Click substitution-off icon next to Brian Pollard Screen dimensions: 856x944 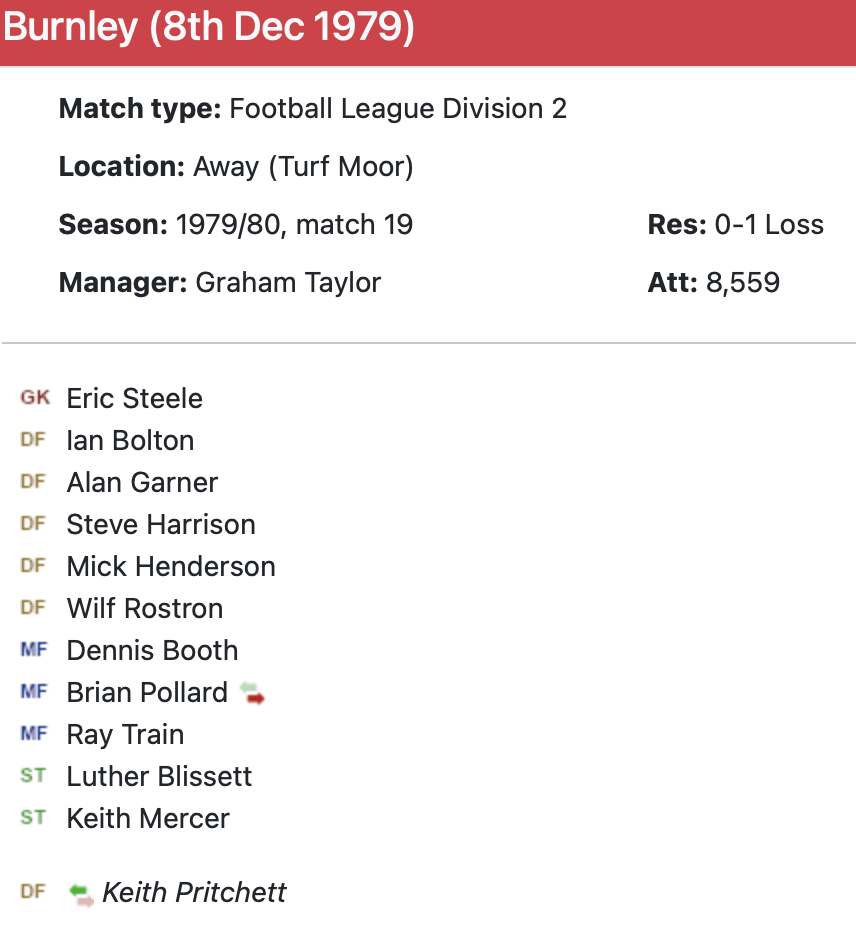(252, 693)
